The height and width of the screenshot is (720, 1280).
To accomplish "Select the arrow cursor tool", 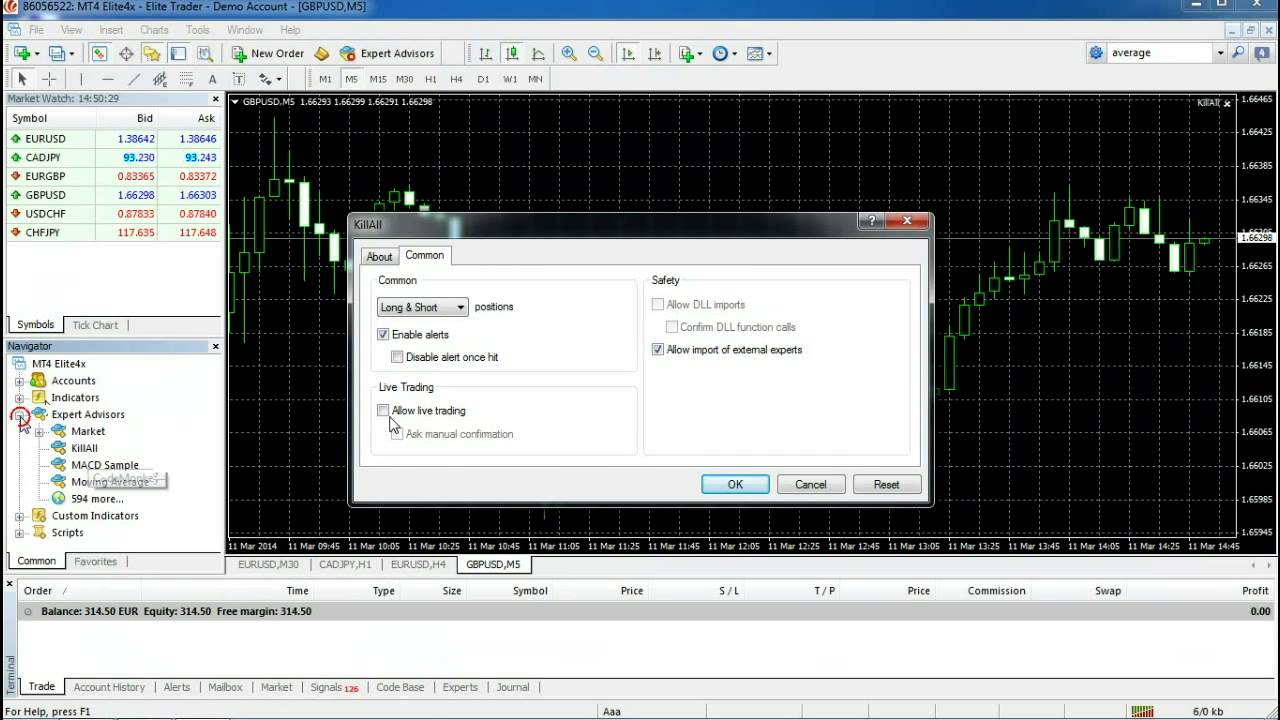I will click(x=22, y=79).
